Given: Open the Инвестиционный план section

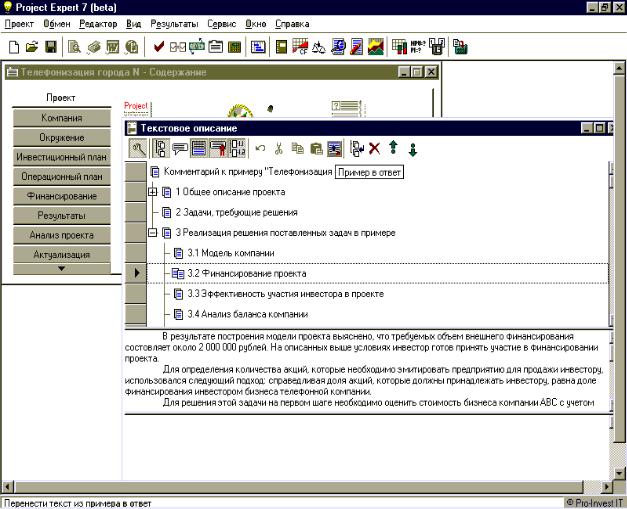Looking at the screenshot, I should (62, 157).
